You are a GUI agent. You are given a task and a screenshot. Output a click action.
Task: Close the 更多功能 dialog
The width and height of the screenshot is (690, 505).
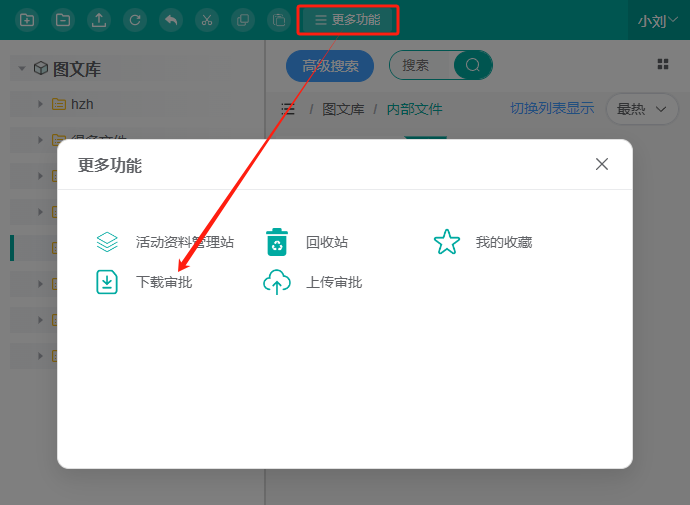(602, 164)
